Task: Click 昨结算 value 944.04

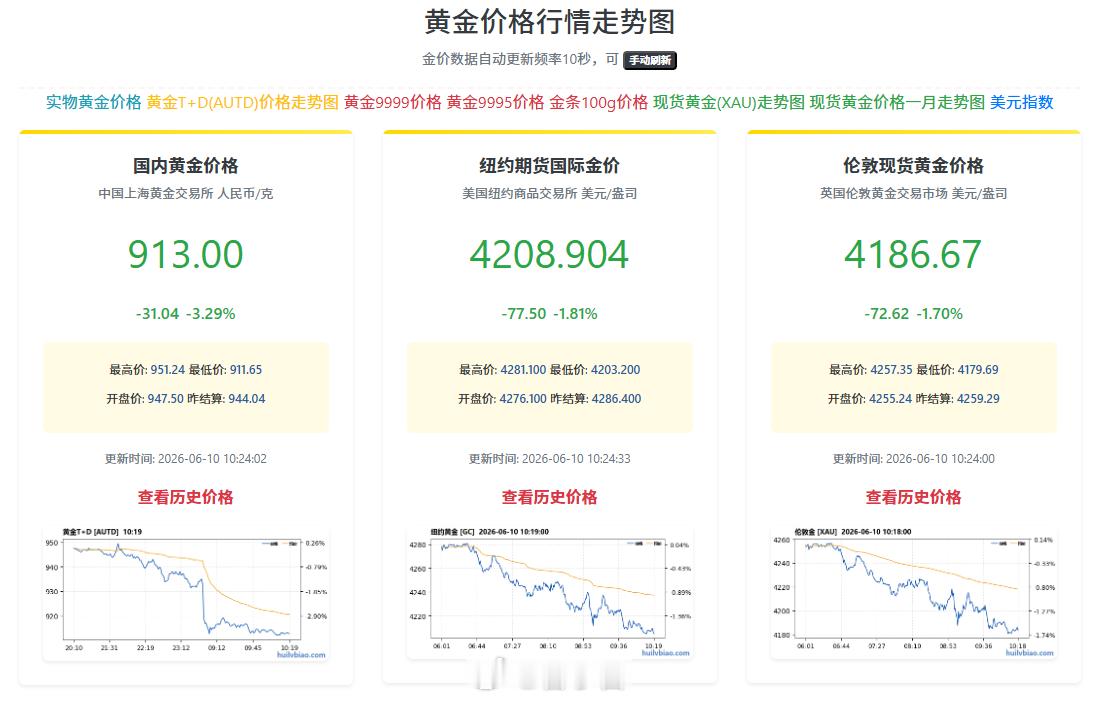Action: point(246,398)
